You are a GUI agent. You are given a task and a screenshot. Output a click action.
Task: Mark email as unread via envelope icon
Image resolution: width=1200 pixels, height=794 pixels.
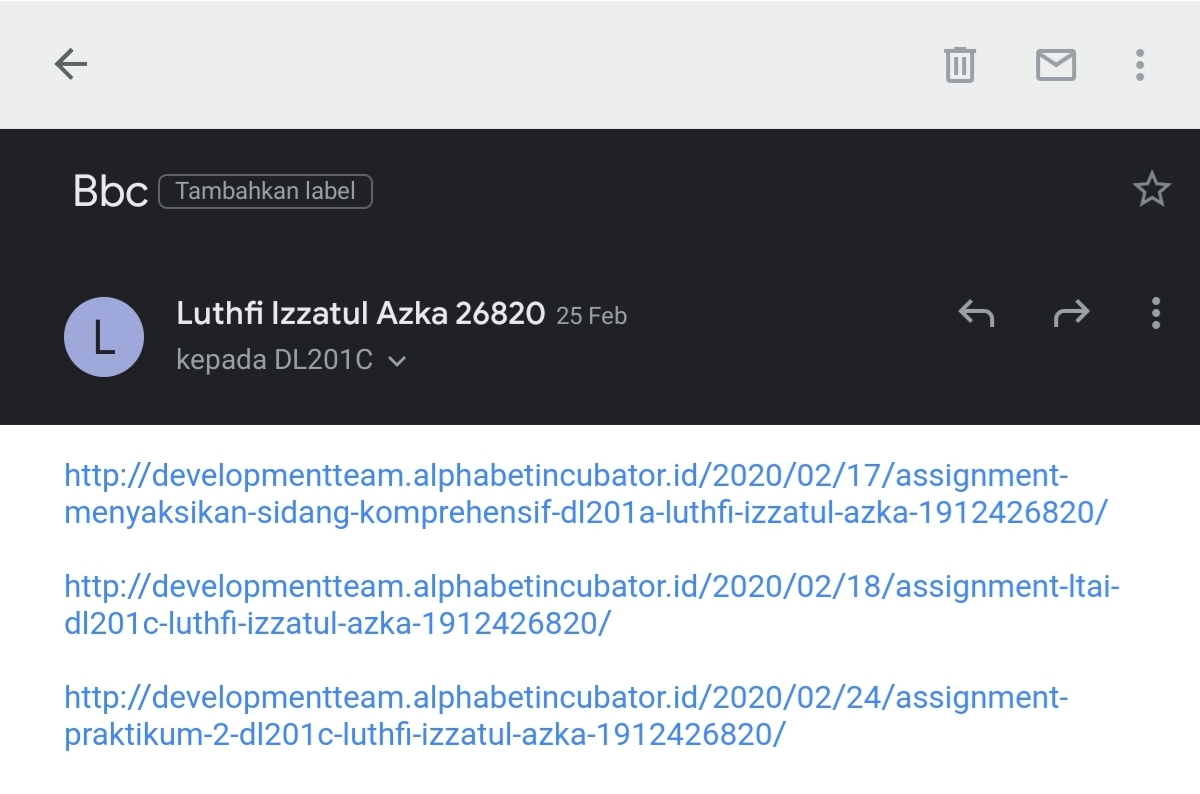(x=1055, y=65)
